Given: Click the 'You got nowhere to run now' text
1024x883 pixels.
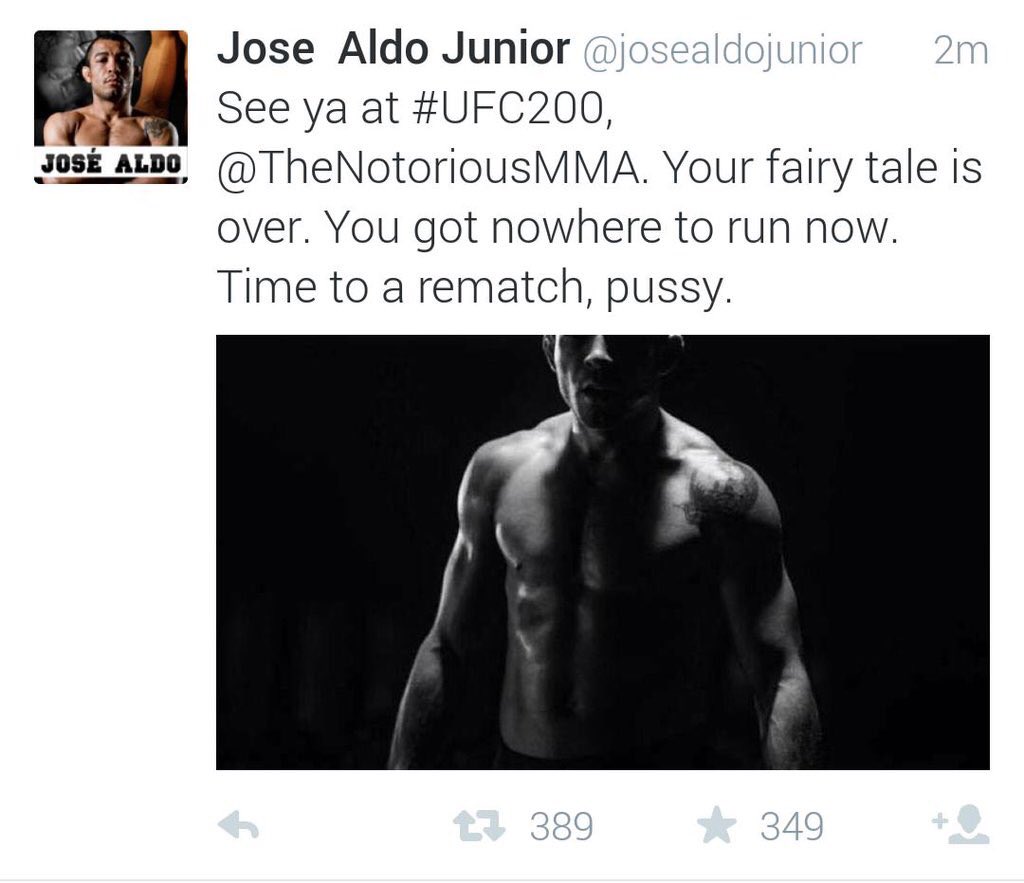Looking at the screenshot, I should pos(610,228).
